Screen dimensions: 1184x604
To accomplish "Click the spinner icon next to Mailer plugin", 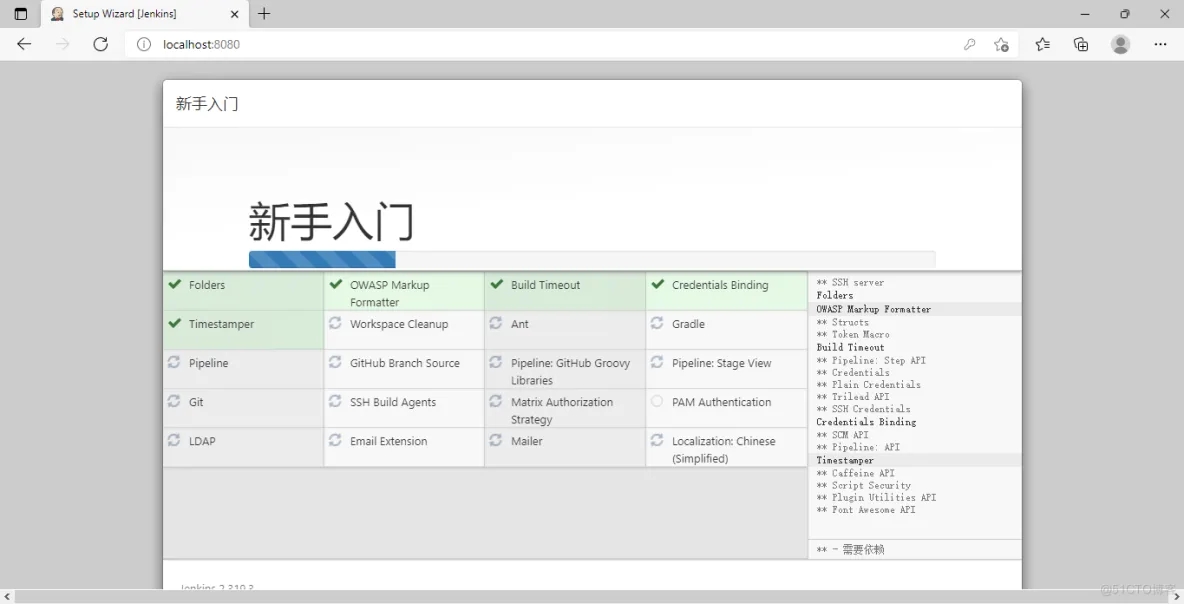I will click(x=495, y=440).
